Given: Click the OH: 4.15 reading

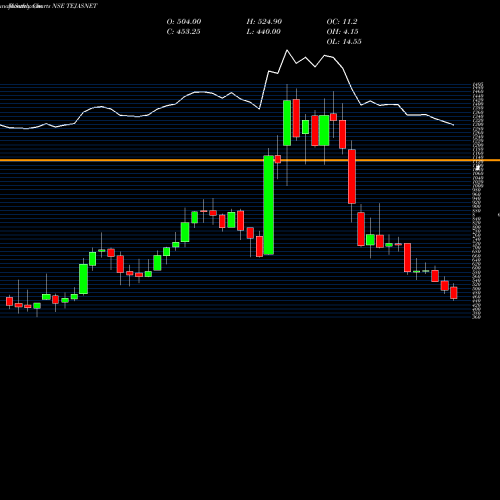Looking at the screenshot, I should pos(342,32).
